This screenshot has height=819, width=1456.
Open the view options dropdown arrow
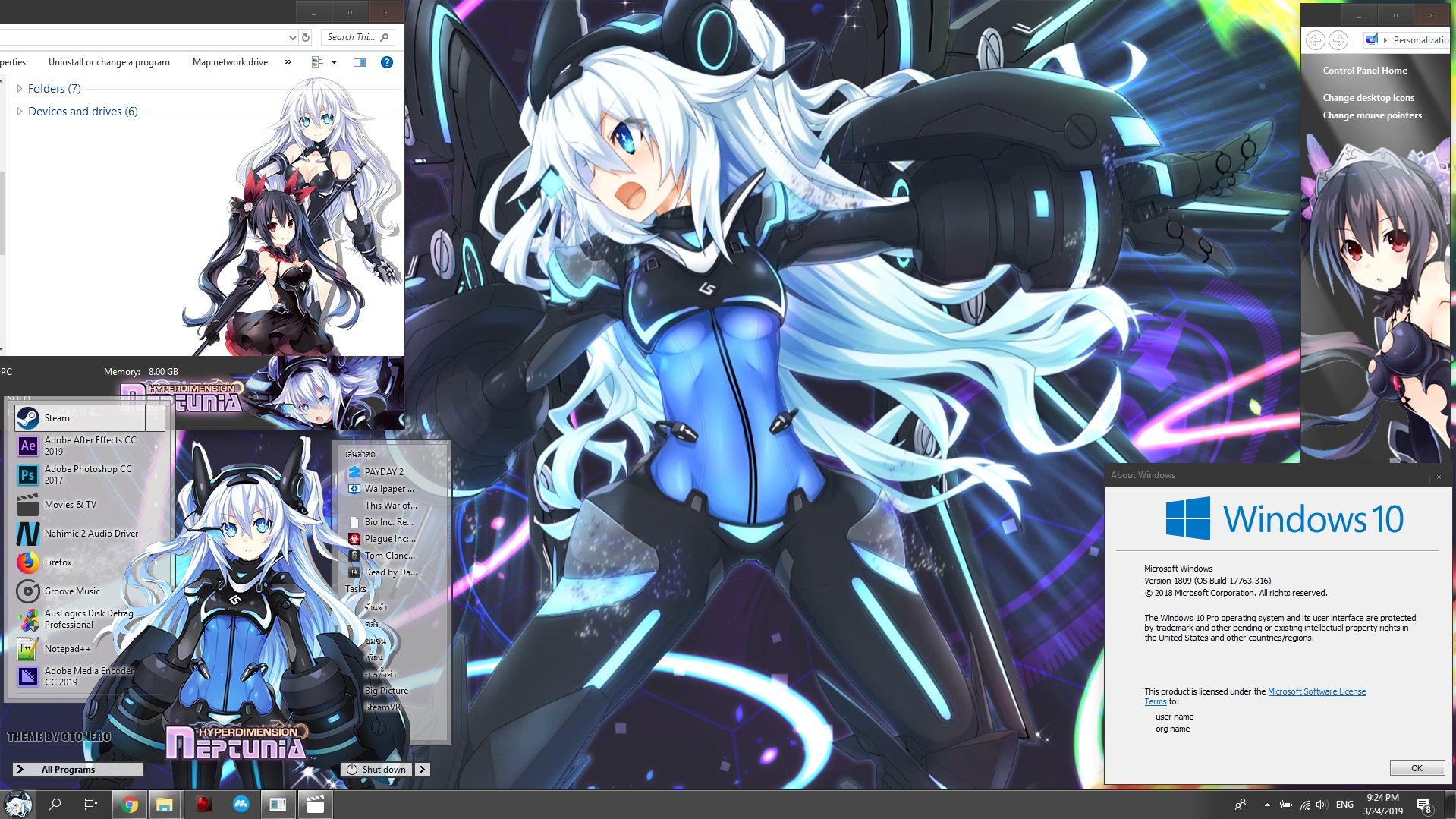[334, 62]
